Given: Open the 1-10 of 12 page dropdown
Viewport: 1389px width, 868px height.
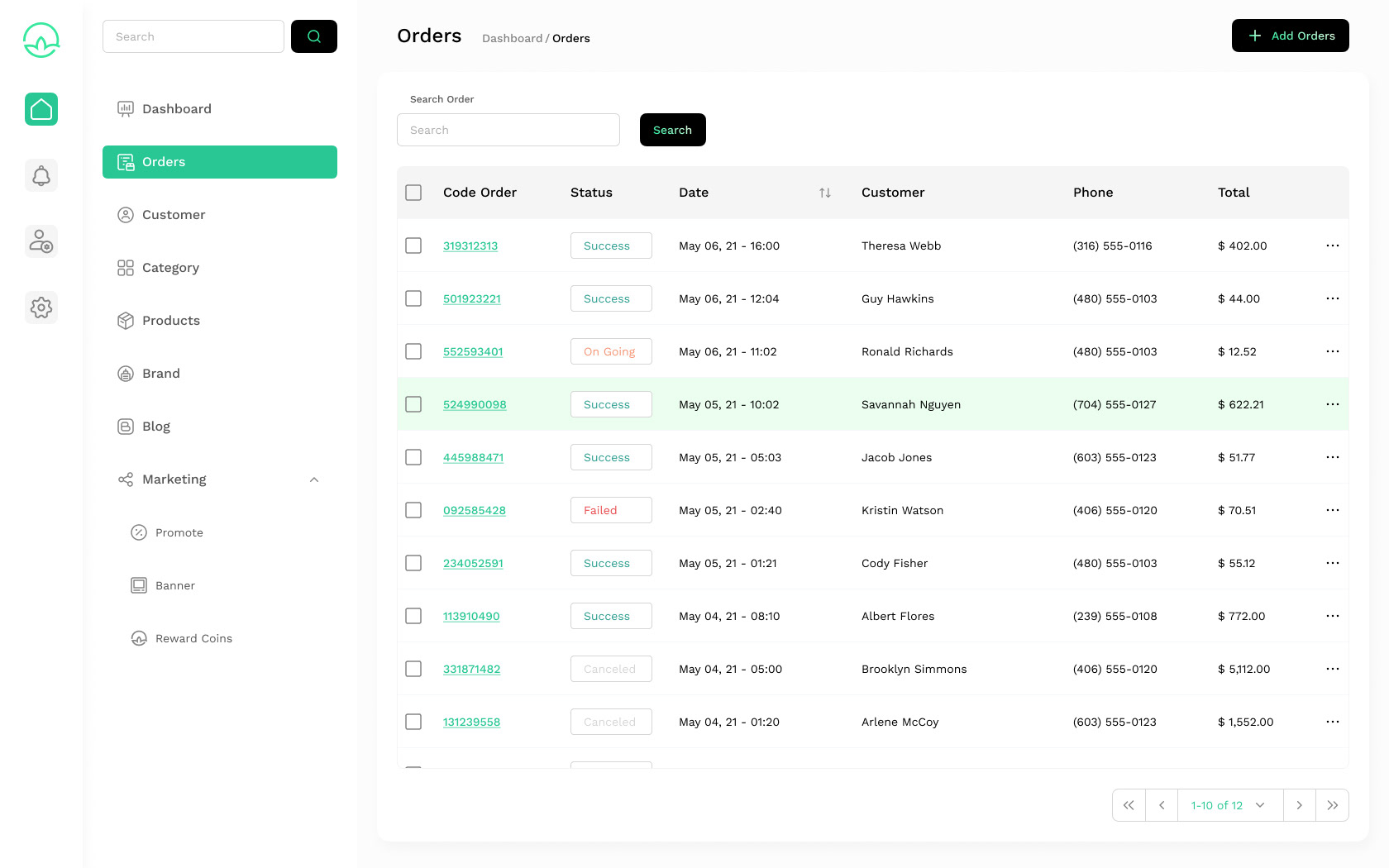Looking at the screenshot, I should pyautogui.click(x=1230, y=805).
